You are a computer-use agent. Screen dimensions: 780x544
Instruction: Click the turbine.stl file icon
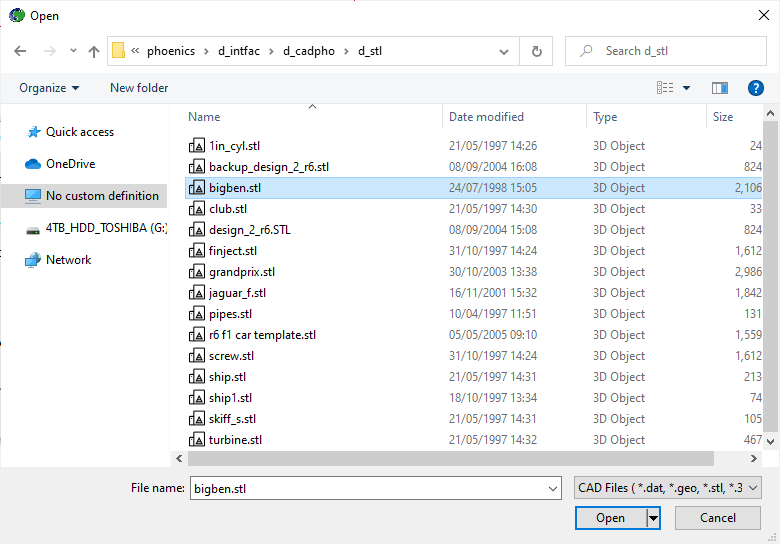click(x=197, y=440)
